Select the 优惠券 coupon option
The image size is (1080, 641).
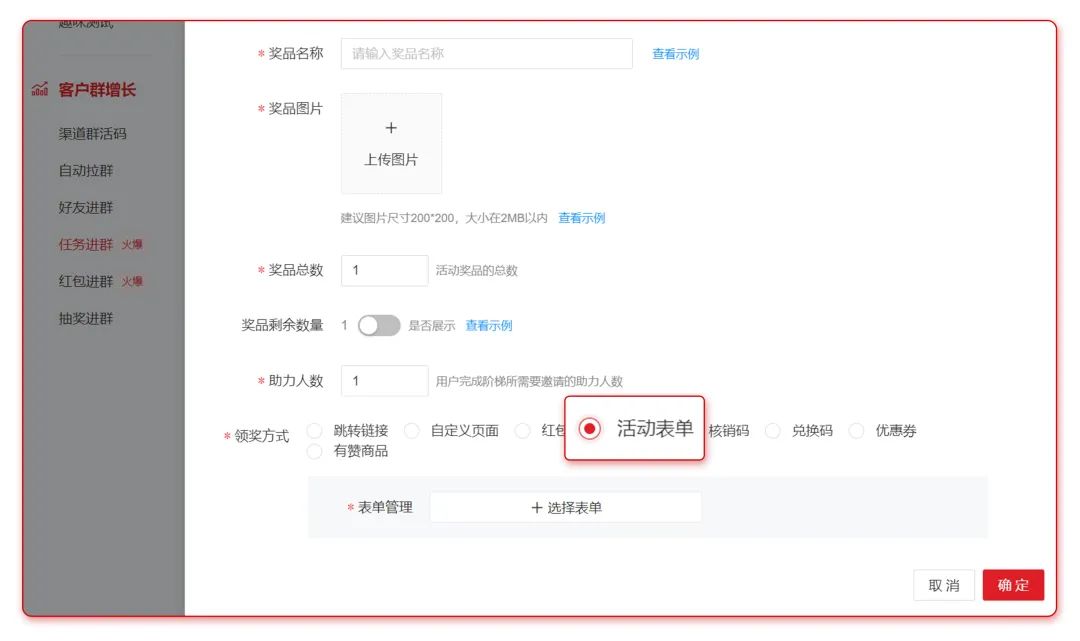[x=857, y=430]
